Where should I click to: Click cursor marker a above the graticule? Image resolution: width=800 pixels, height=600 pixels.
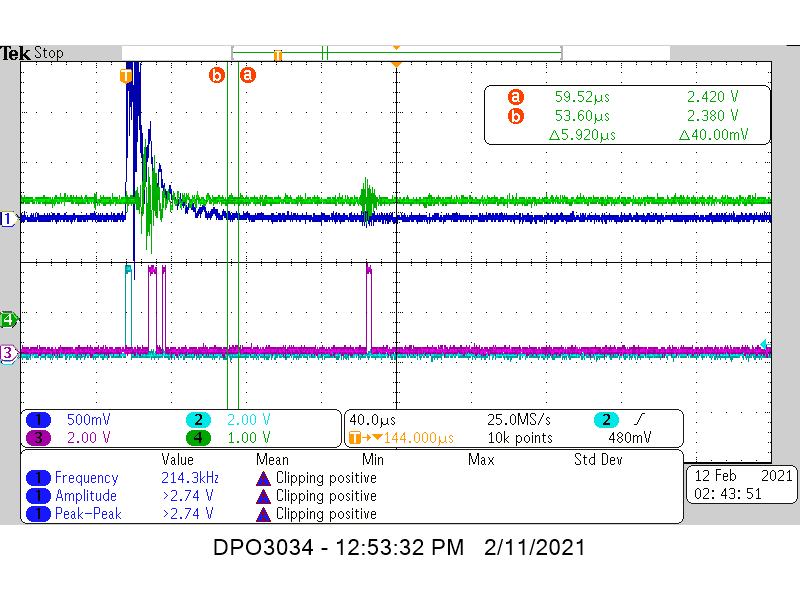[x=247, y=74]
